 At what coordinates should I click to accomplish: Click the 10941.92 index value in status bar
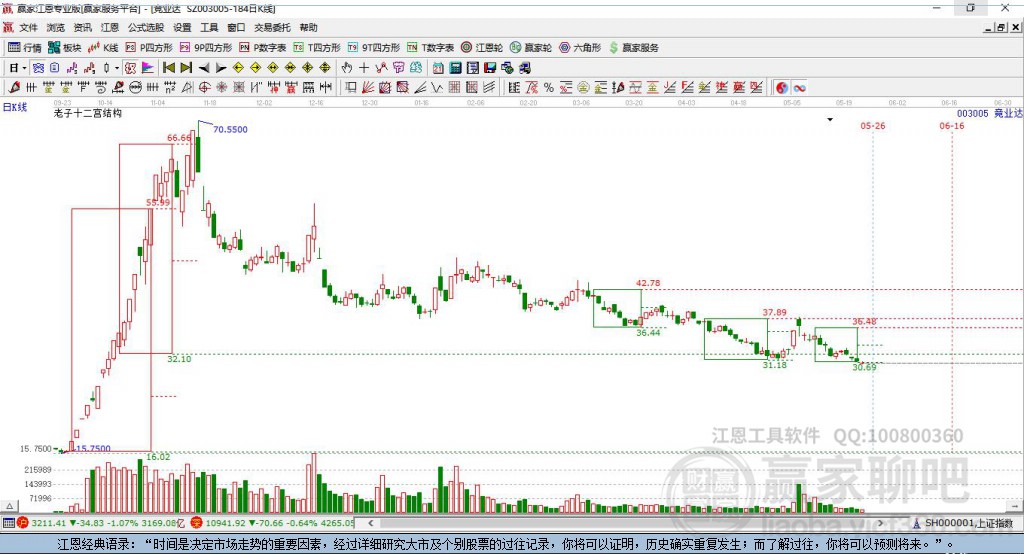(x=225, y=523)
